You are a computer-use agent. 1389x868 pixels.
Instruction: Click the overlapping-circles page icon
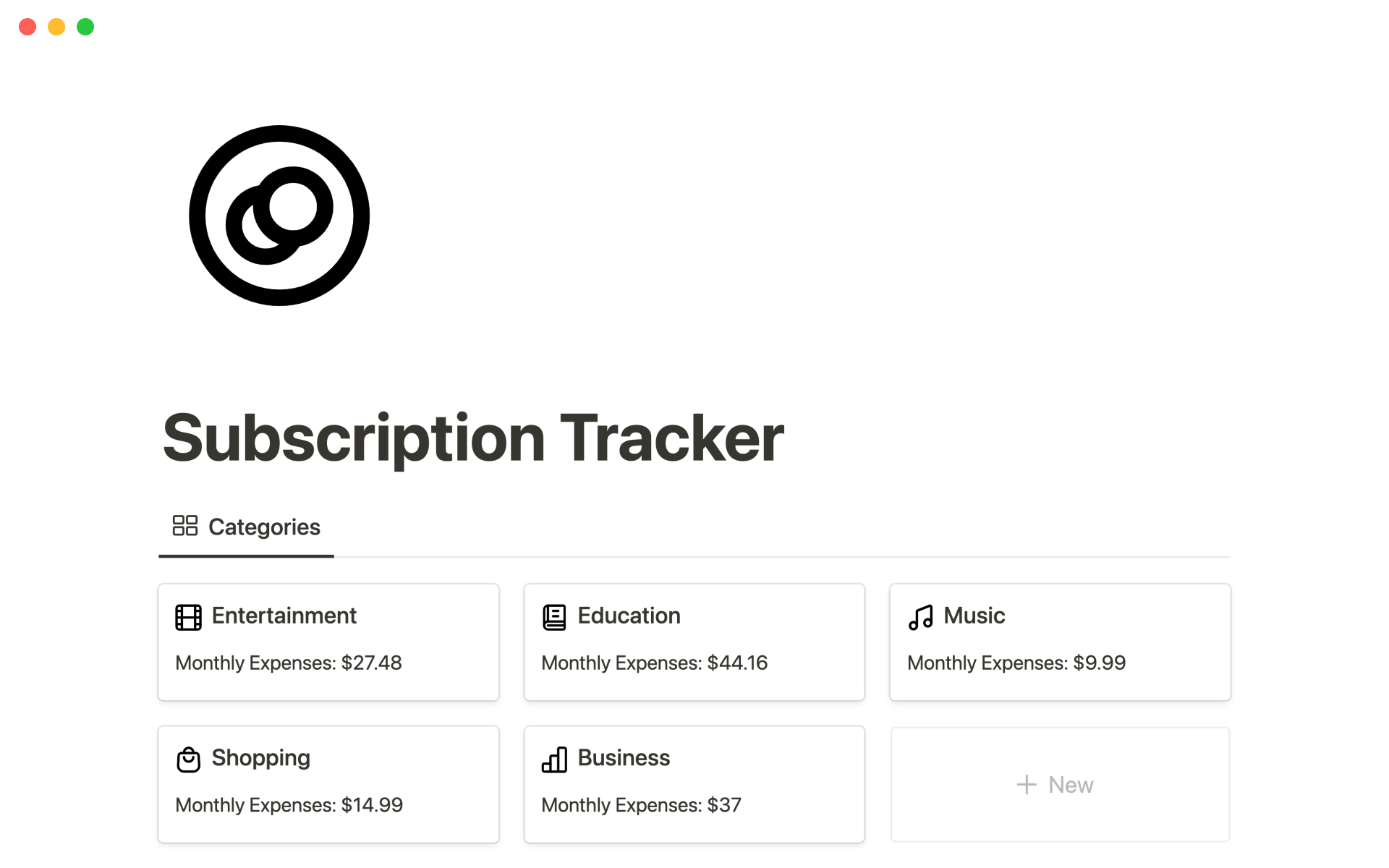pyautogui.click(x=279, y=216)
